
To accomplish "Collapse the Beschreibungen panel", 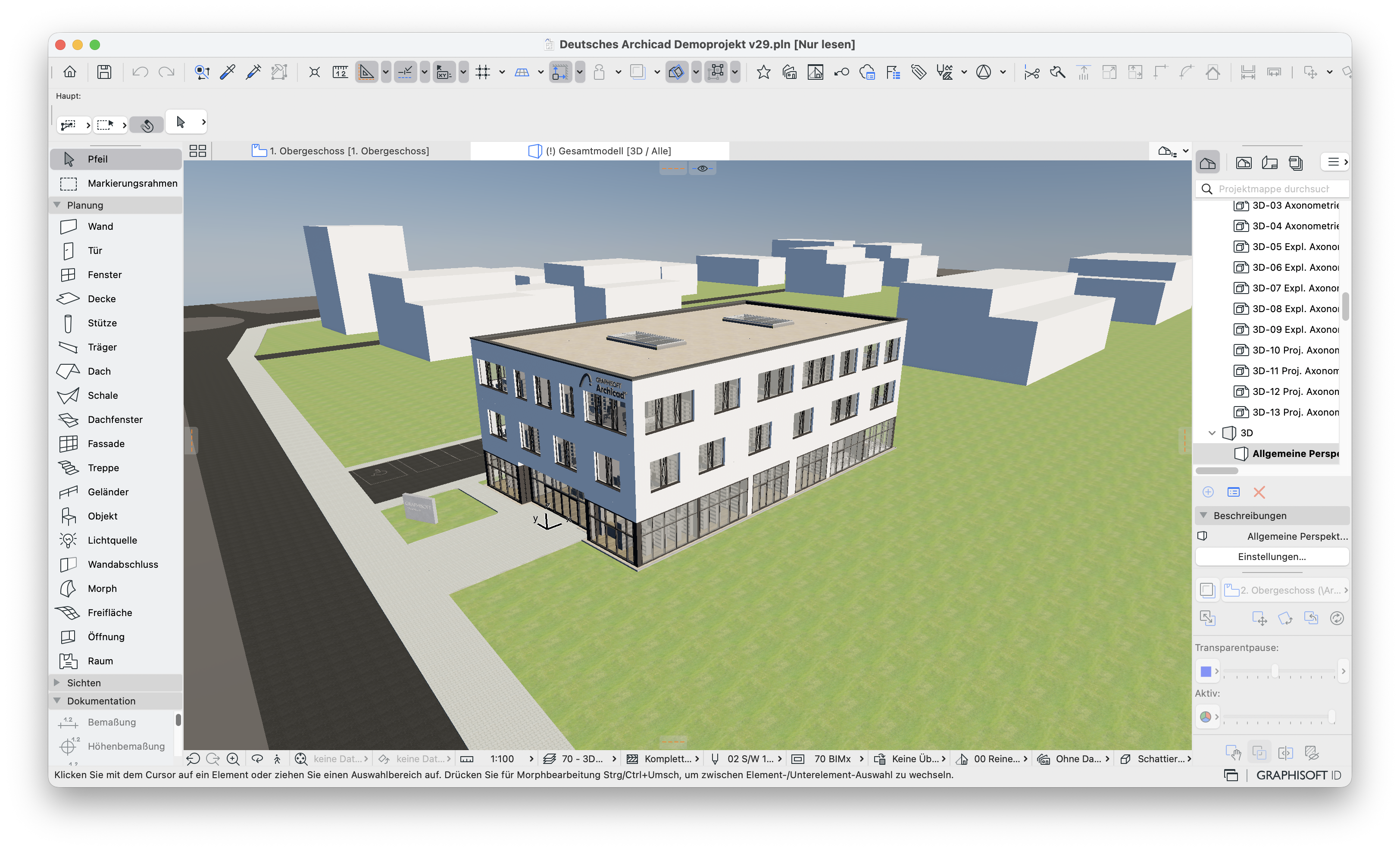I will point(1203,515).
